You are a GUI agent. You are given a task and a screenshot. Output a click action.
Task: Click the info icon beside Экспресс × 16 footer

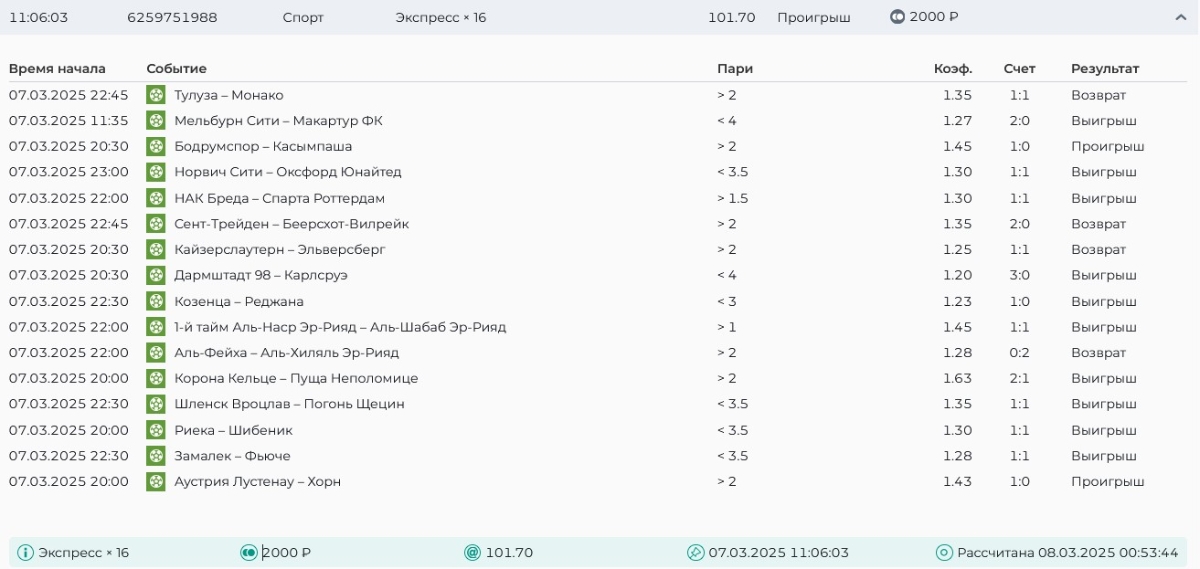(26, 552)
